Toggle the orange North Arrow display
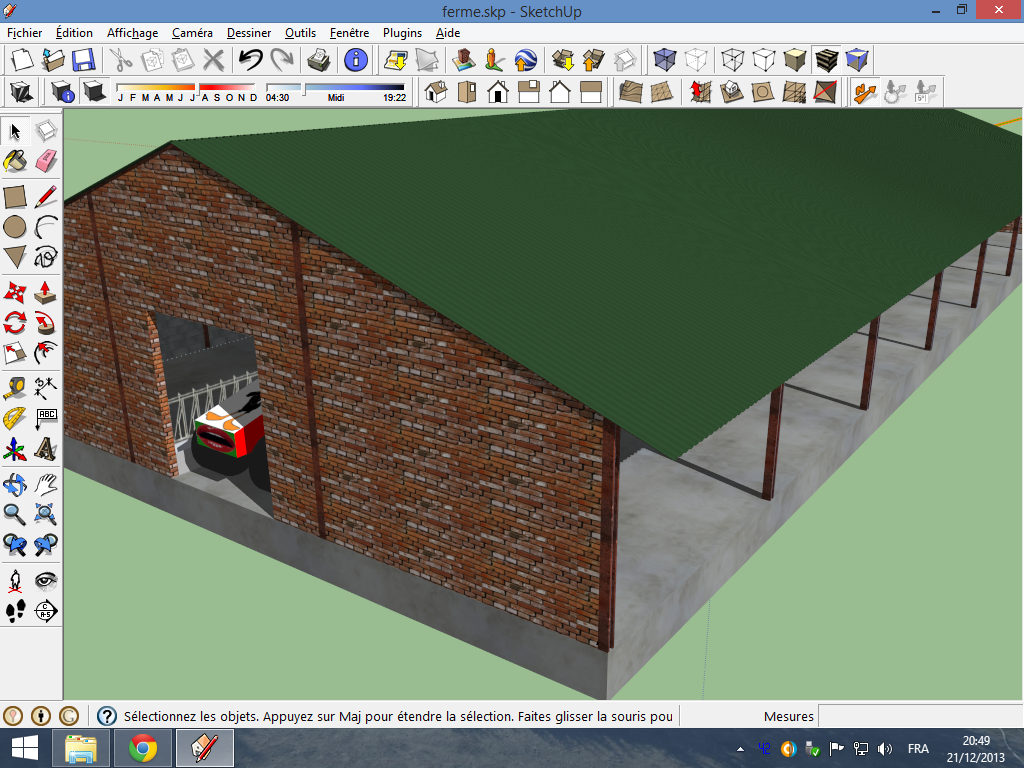This screenshot has width=1024, height=768. pyautogui.click(x=865, y=92)
